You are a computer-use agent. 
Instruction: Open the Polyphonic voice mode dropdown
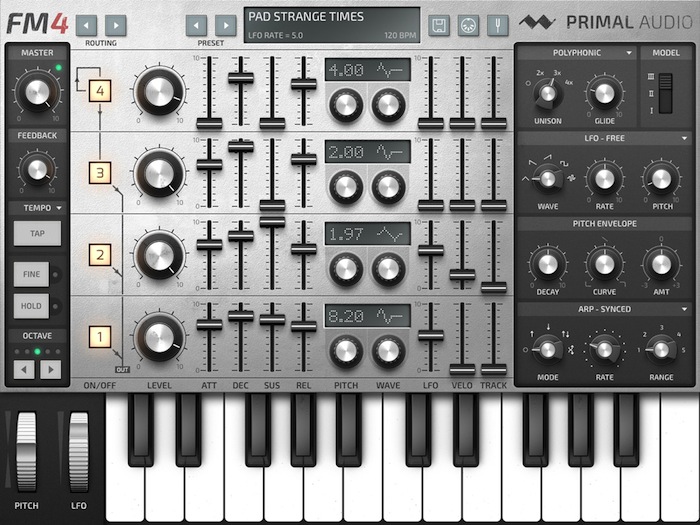577,53
